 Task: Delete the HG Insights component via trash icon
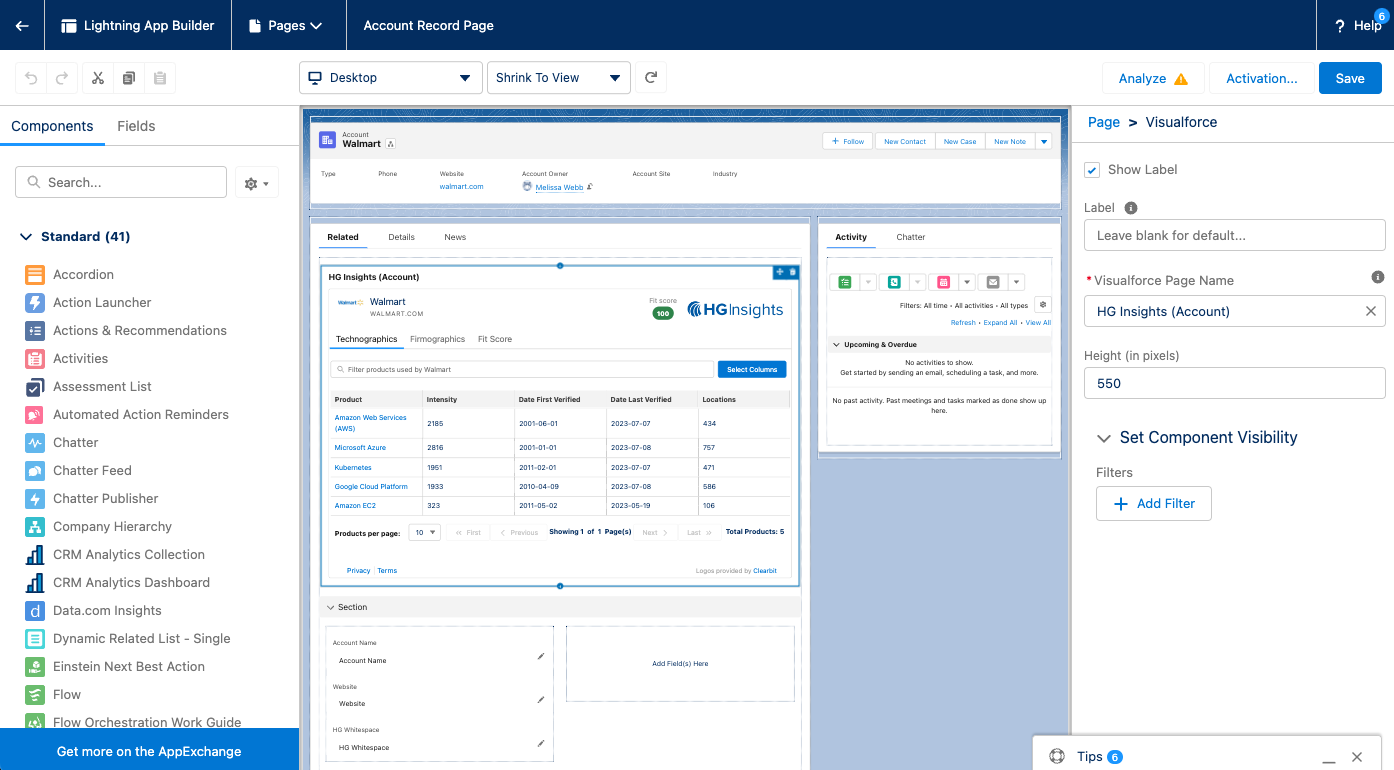tap(793, 272)
